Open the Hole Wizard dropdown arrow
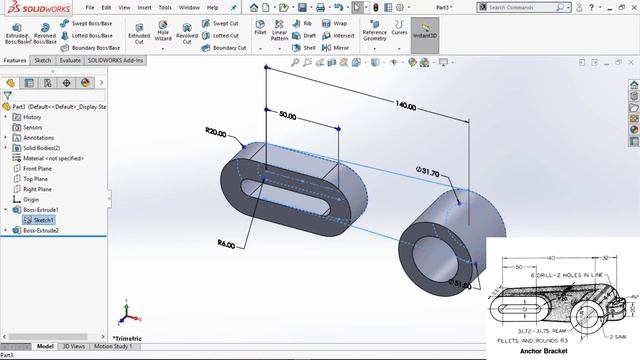This screenshot has height=360, width=640. [x=163, y=49]
